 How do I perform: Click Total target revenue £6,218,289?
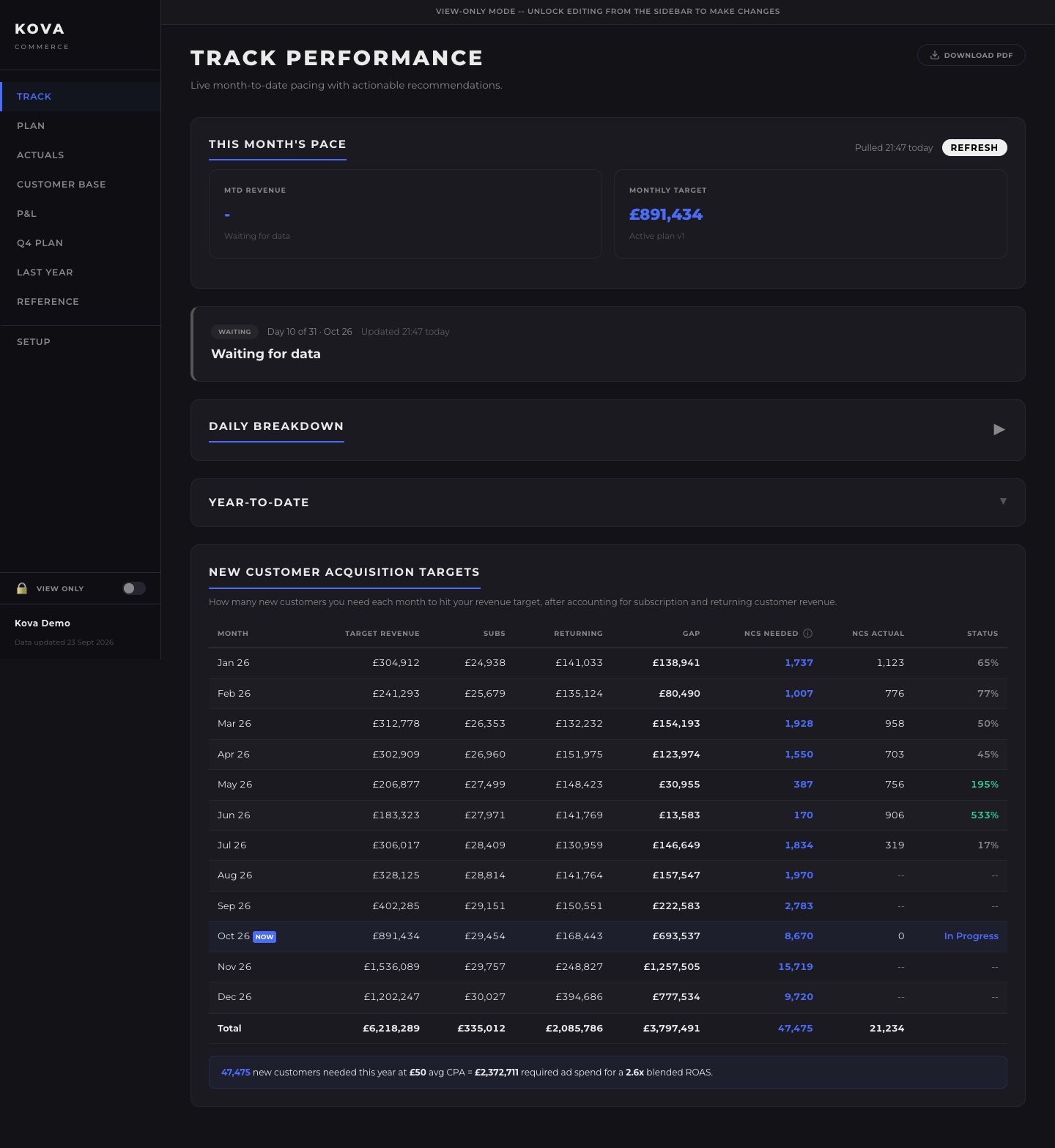click(391, 1029)
